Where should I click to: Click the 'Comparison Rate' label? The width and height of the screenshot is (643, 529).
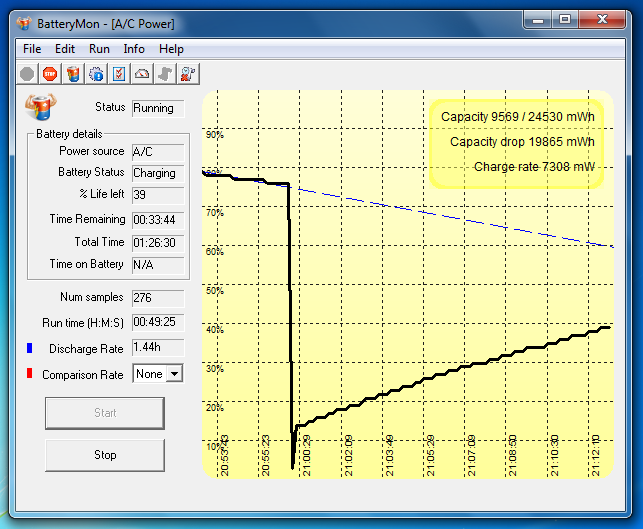pyautogui.click(x=83, y=375)
